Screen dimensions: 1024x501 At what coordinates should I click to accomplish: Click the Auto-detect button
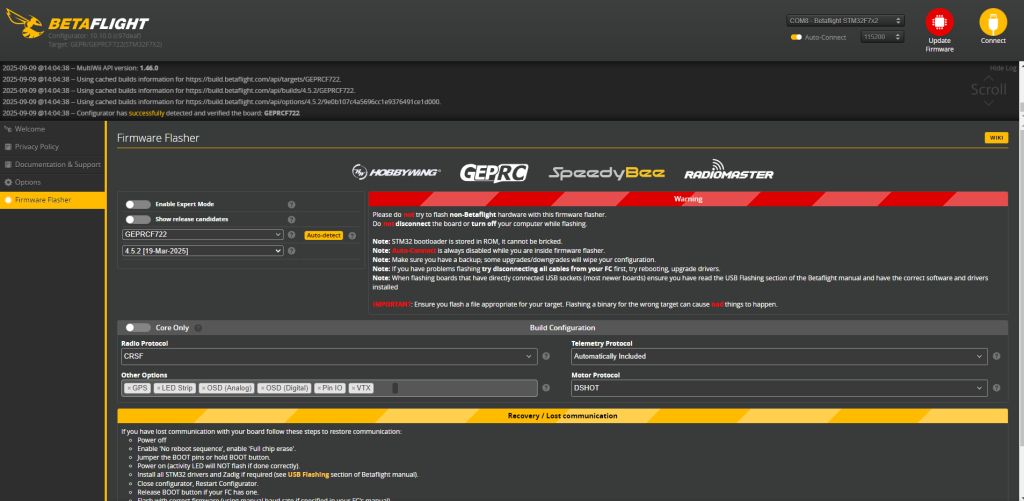click(323, 236)
